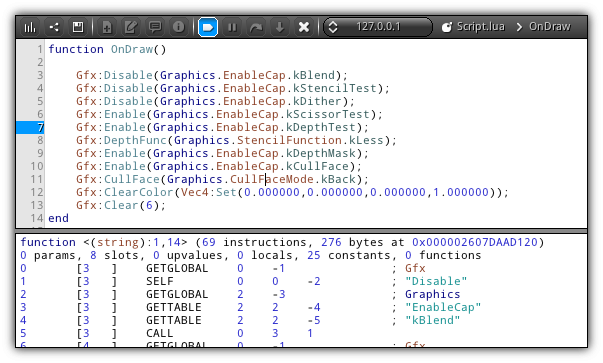This screenshot has height=363, width=603.
Task: Click 'Gfx:Clear(6);' in line 13
Action: click(x=121, y=205)
